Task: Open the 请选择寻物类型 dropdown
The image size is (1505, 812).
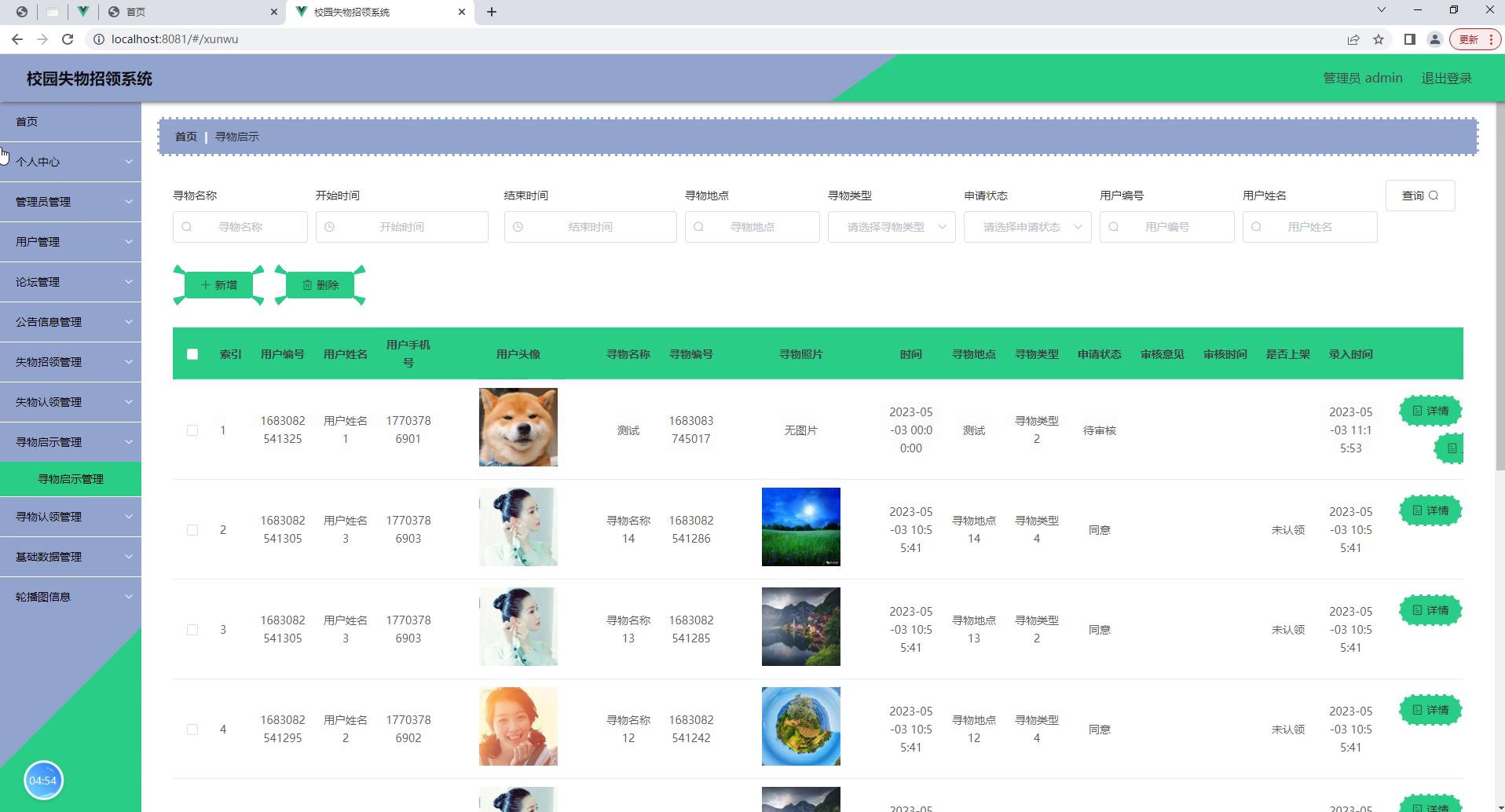Action: pyautogui.click(x=892, y=227)
